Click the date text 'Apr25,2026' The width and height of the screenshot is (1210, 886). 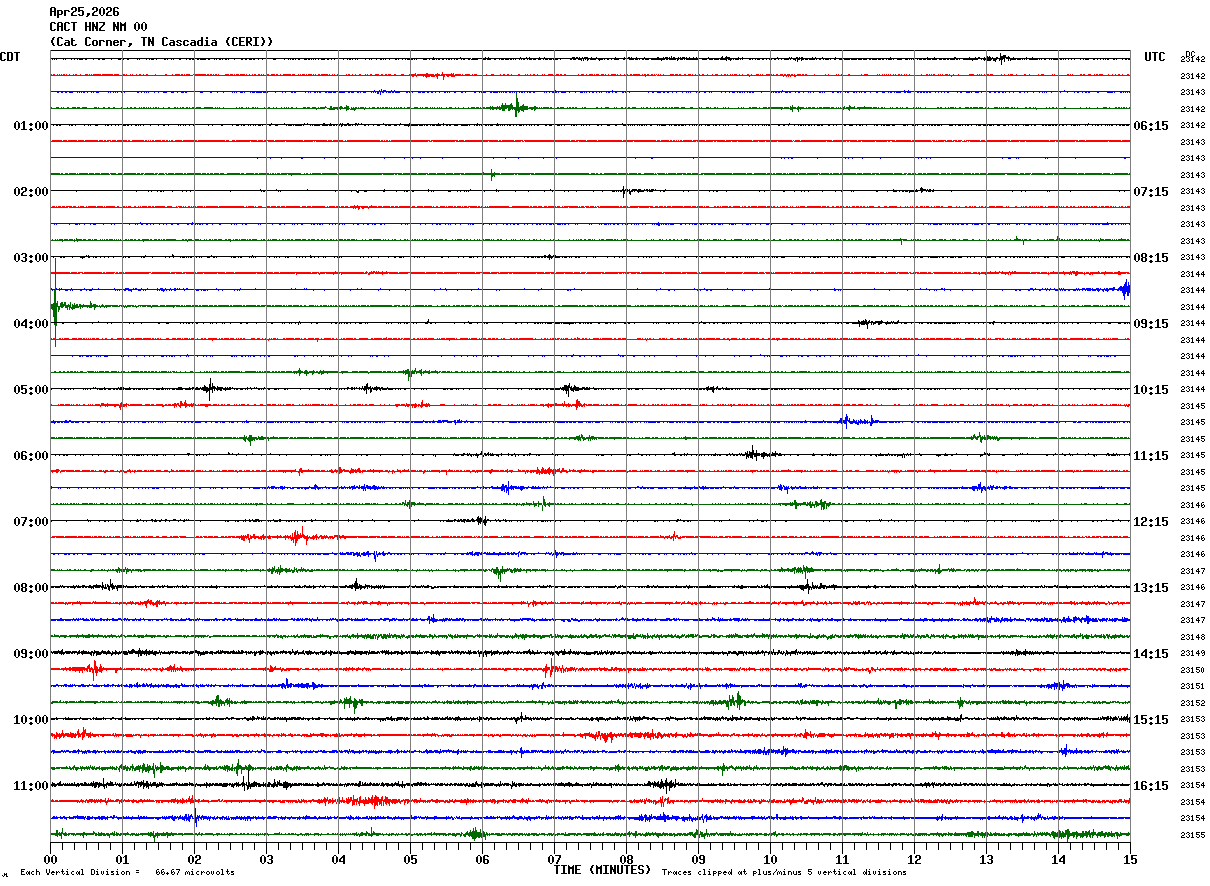pyautogui.click(x=84, y=12)
